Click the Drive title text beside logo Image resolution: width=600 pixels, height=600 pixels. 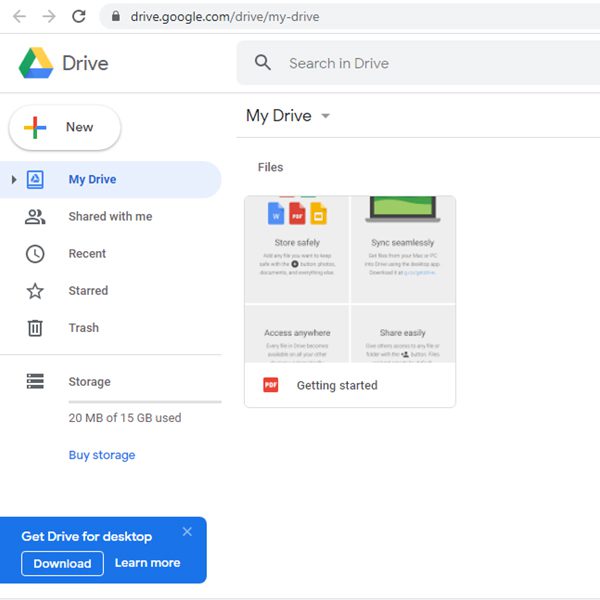pyautogui.click(x=85, y=63)
